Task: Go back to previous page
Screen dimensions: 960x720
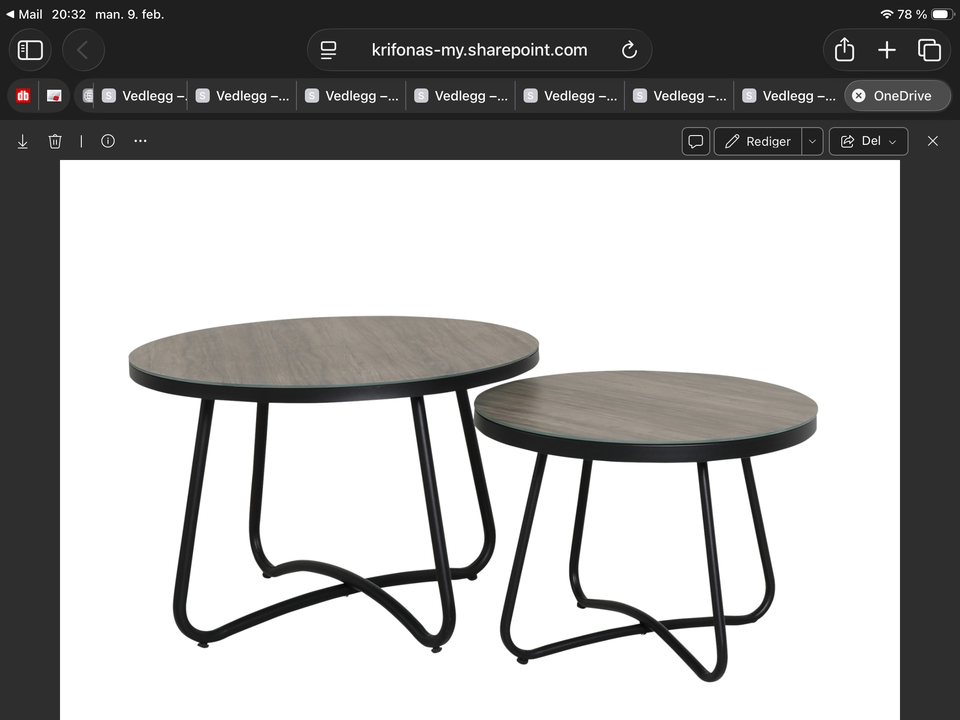Action: click(83, 50)
